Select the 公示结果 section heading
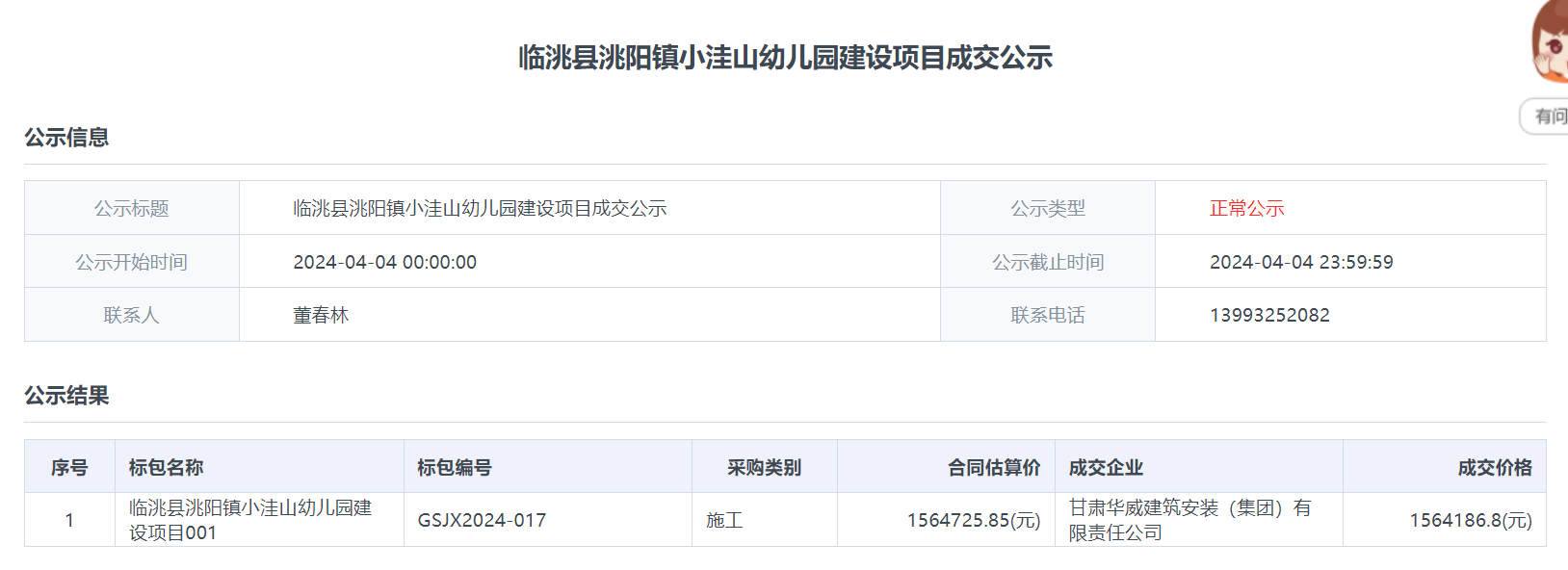This screenshot has width=1568, height=570. pyautogui.click(x=66, y=396)
